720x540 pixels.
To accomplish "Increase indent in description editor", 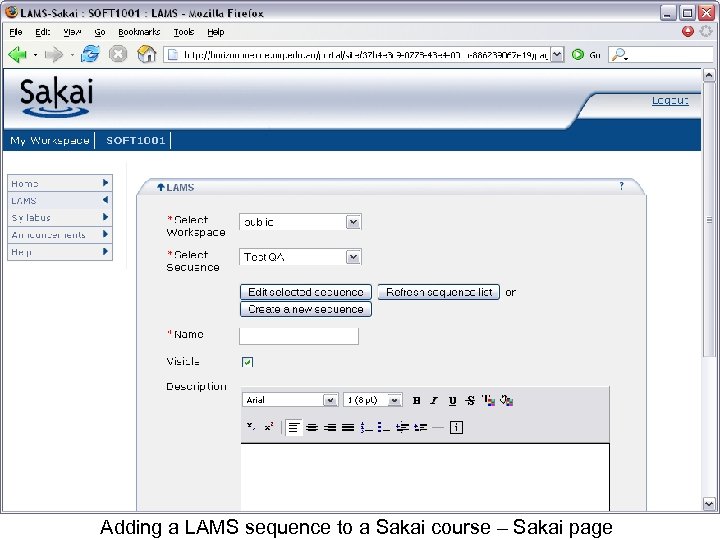I will point(420,428).
